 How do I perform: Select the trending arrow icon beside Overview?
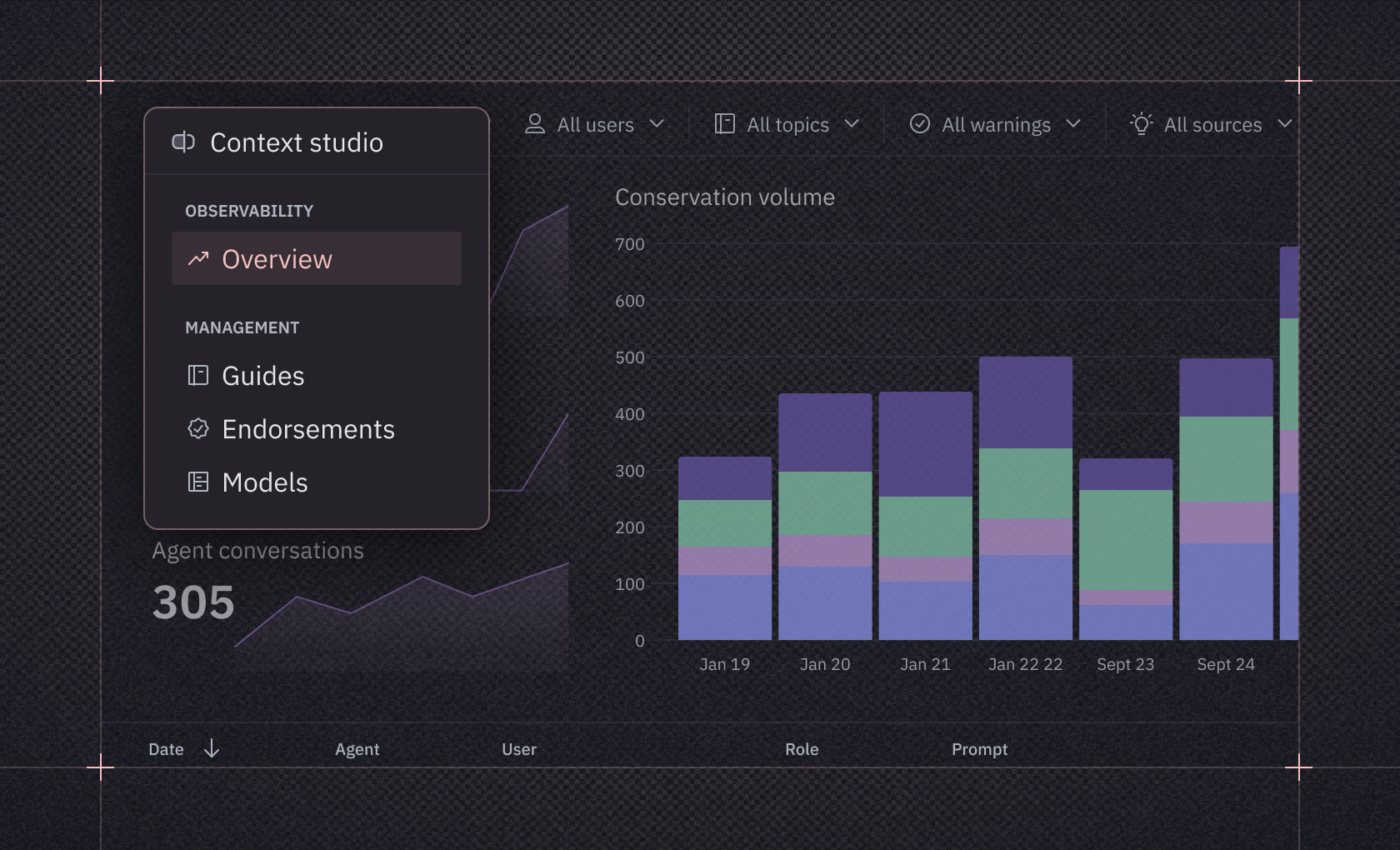pyautogui.click(x=197, y=258)
